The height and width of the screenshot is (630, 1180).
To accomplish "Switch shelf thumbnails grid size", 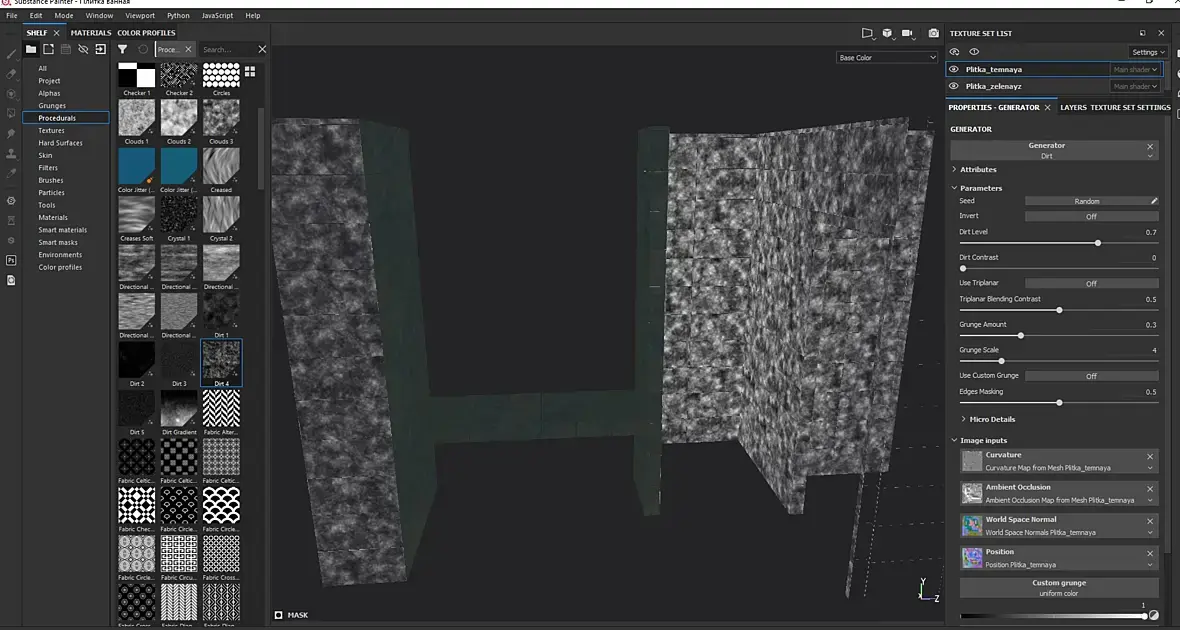I will [x=250, y=72].
